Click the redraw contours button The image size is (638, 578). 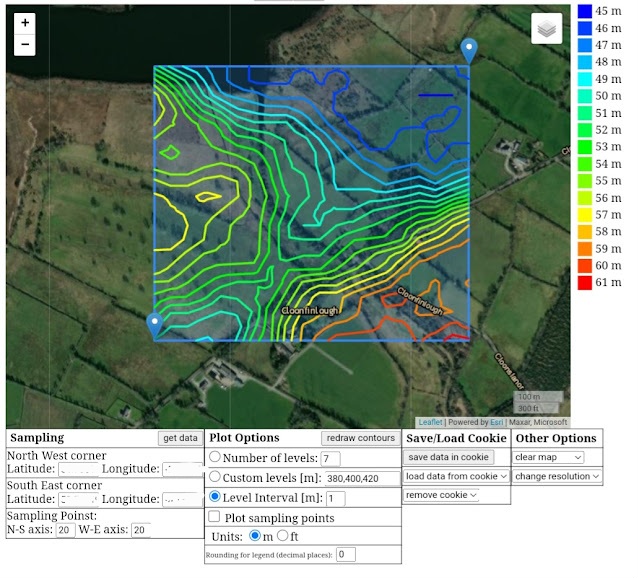click(360, 438)
